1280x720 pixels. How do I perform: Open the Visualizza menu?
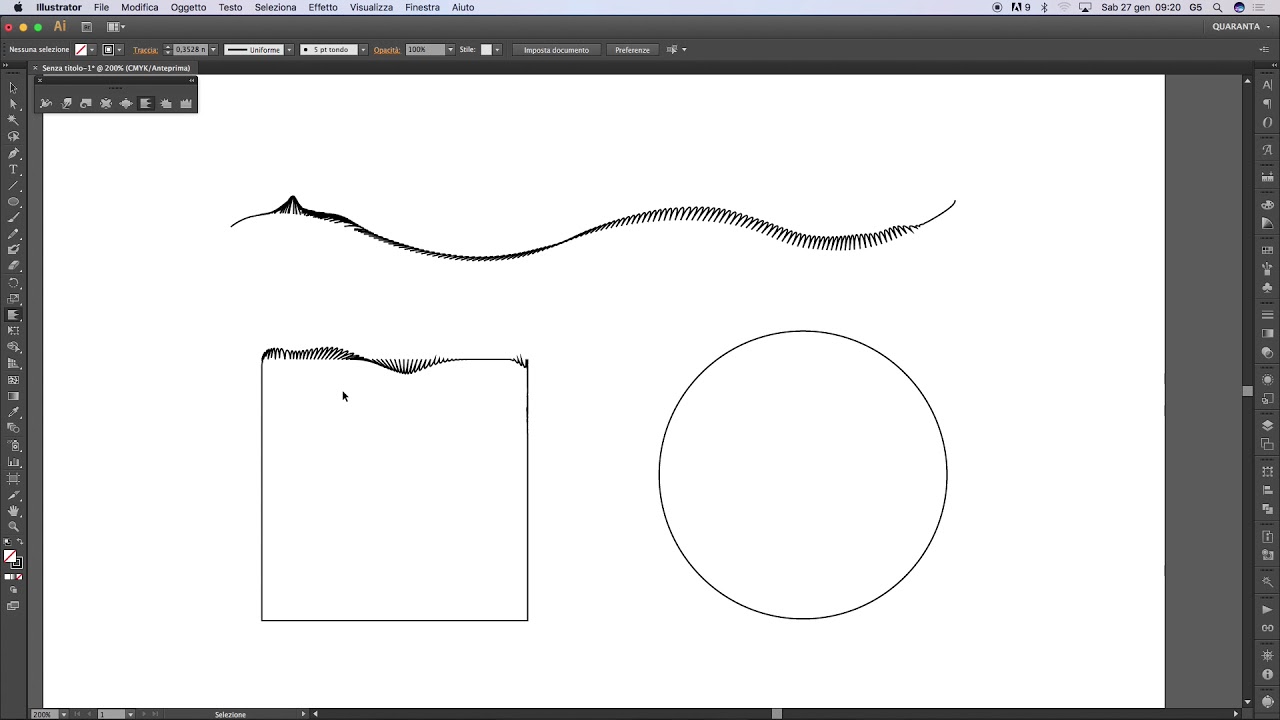371,7
